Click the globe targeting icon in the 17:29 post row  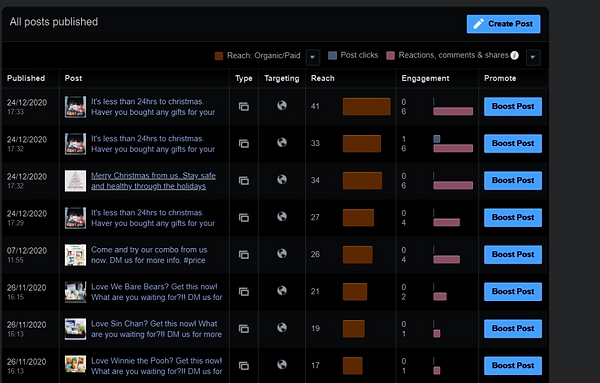282,217
